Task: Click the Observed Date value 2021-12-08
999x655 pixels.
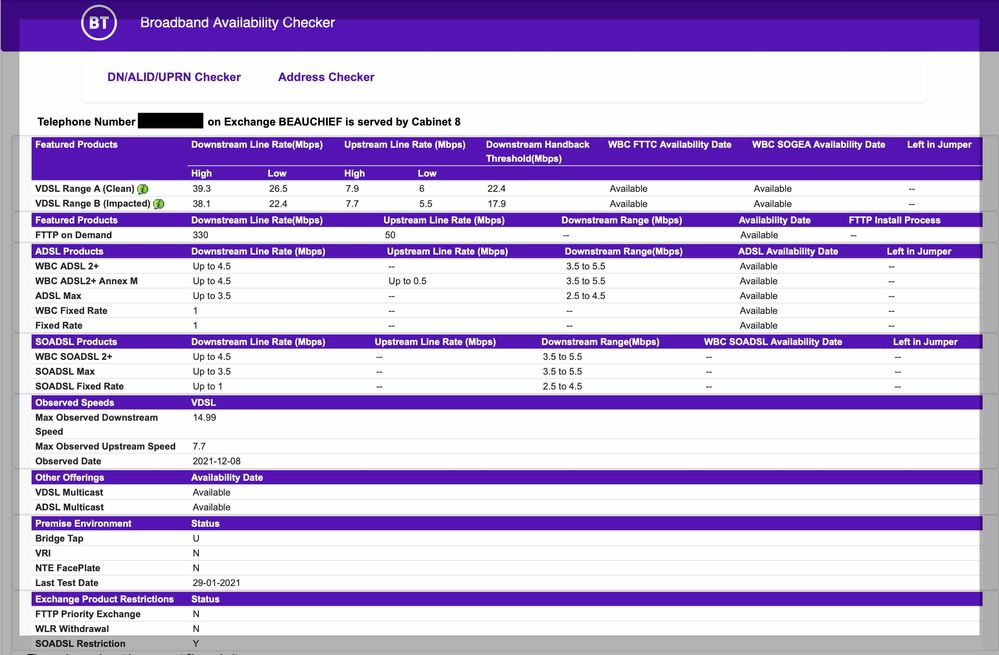Action: click(x=215, y=462)
